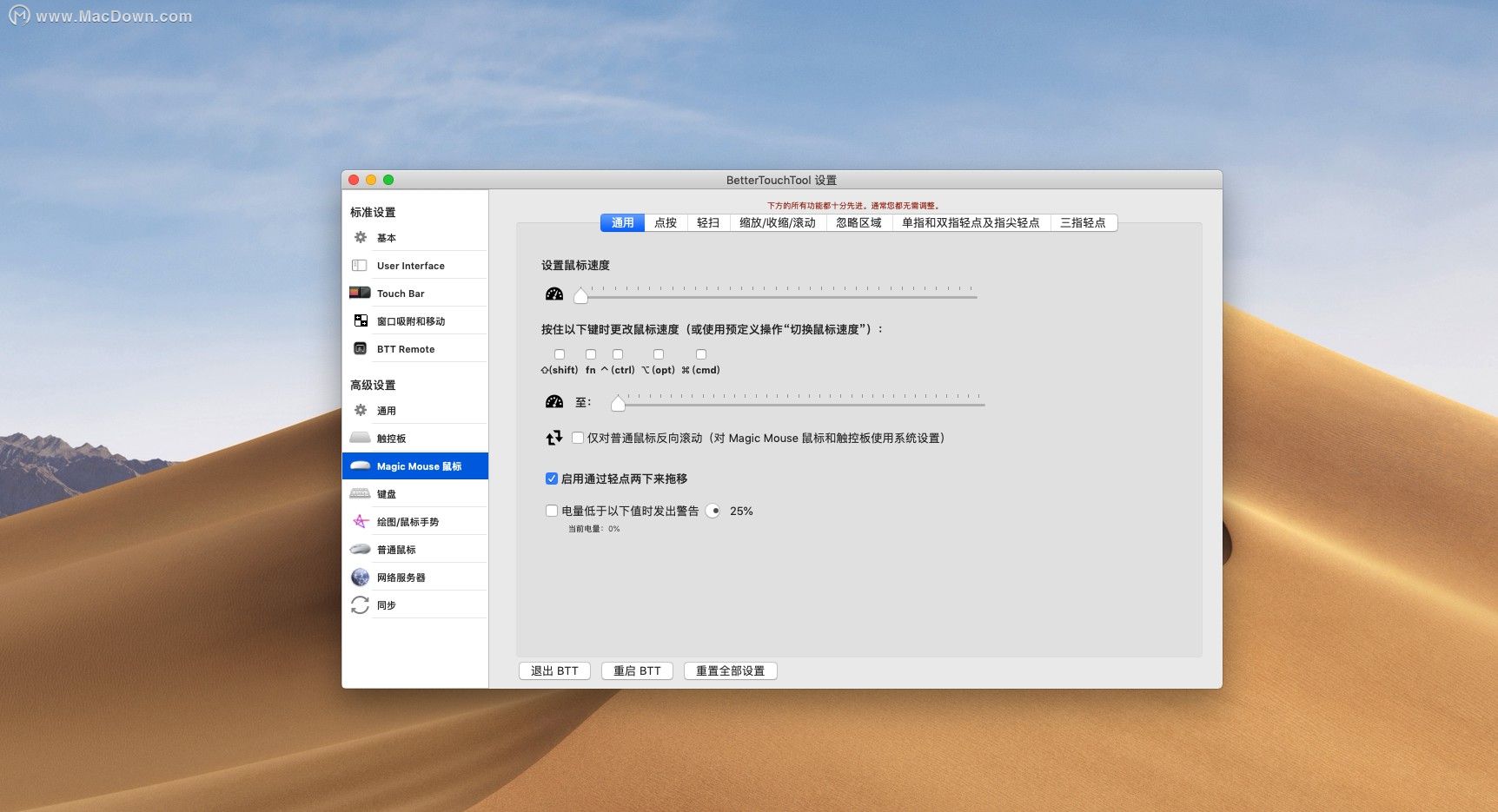The image size is (1498, 812).
Task: Click the BetterTouchTool 设置 window title
Action: [781, 180]
